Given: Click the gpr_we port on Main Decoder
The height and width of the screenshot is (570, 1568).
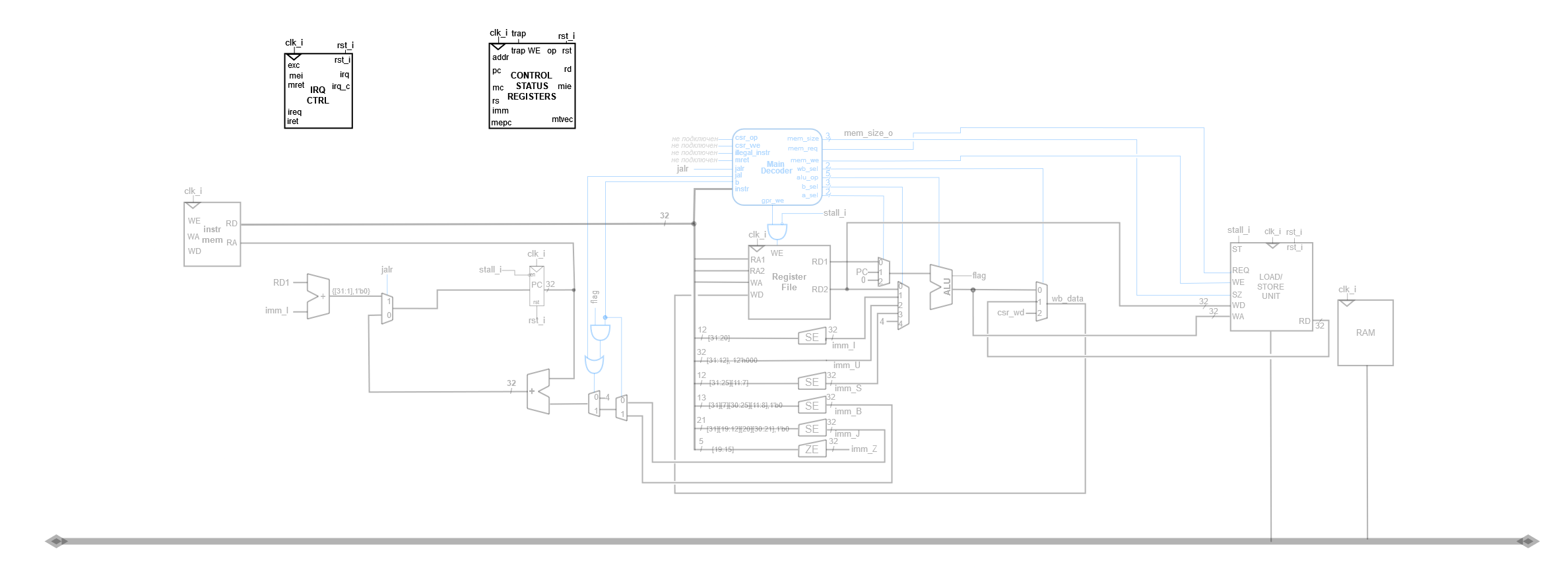Looking at the screenshot, I should point(773,201).
